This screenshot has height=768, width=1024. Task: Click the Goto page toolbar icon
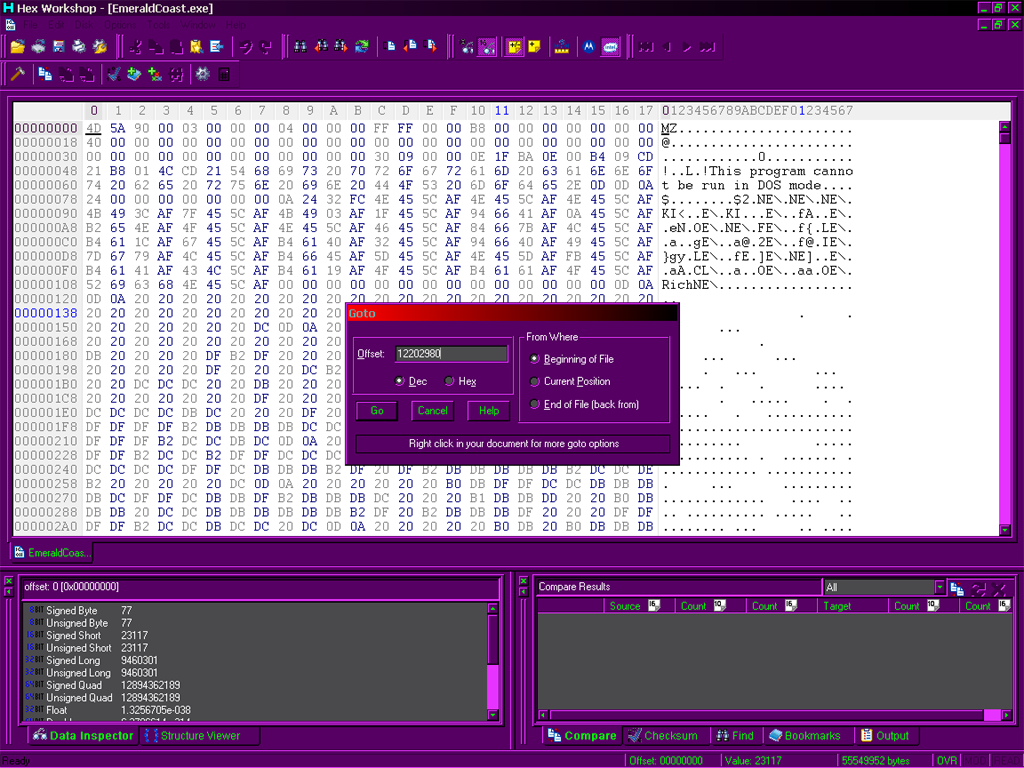(x=391, y=47)
